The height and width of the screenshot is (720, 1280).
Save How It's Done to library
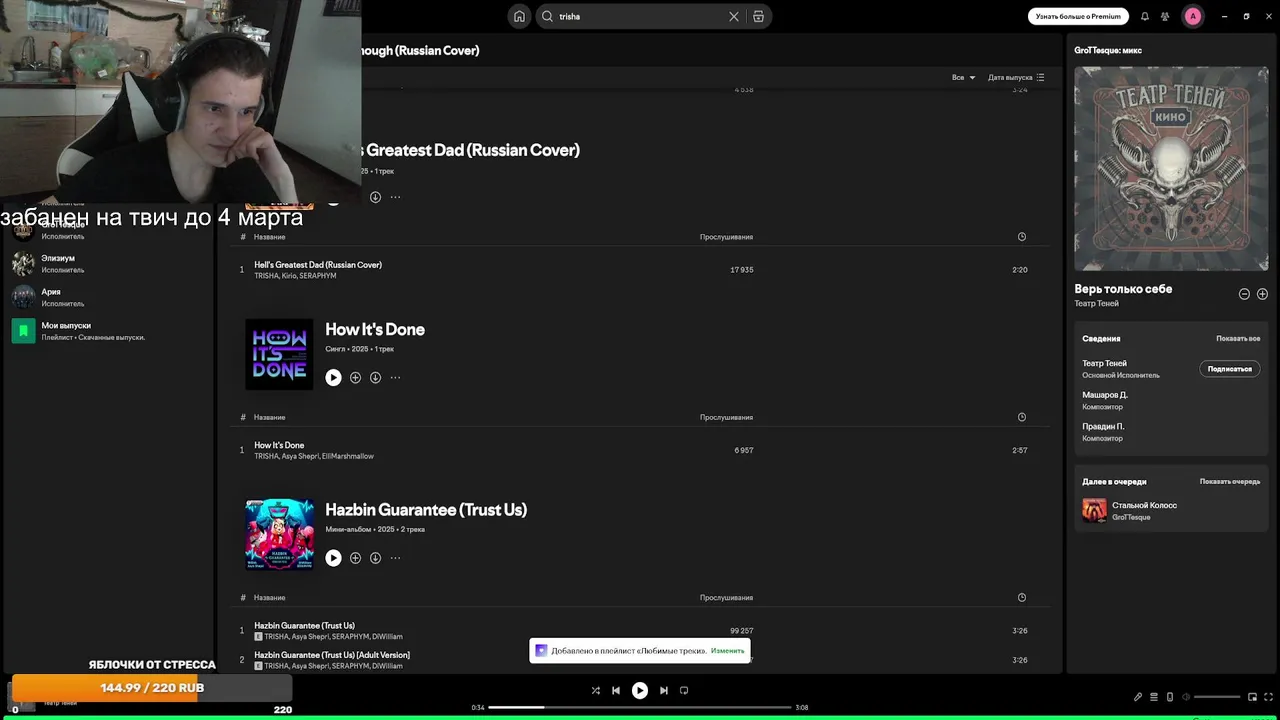click(x=355, y=377)
